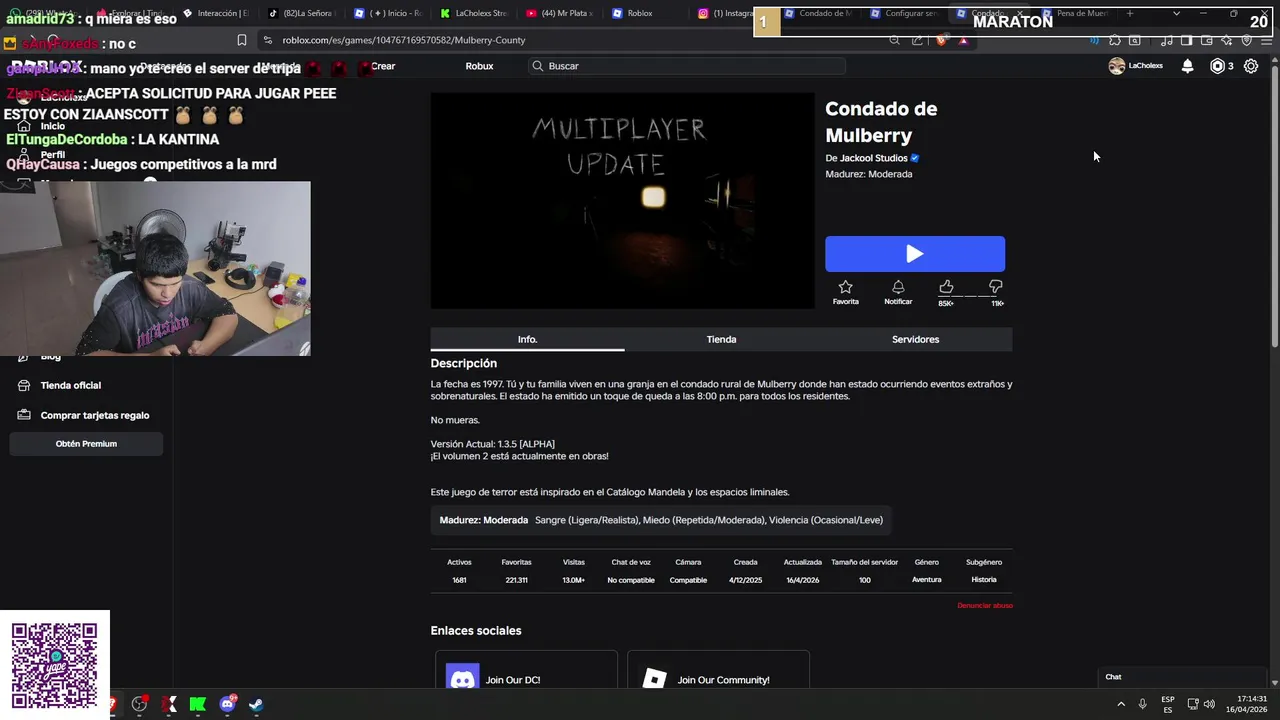
Task: Show hidden system tray icons chevron
Action: 1120,704
